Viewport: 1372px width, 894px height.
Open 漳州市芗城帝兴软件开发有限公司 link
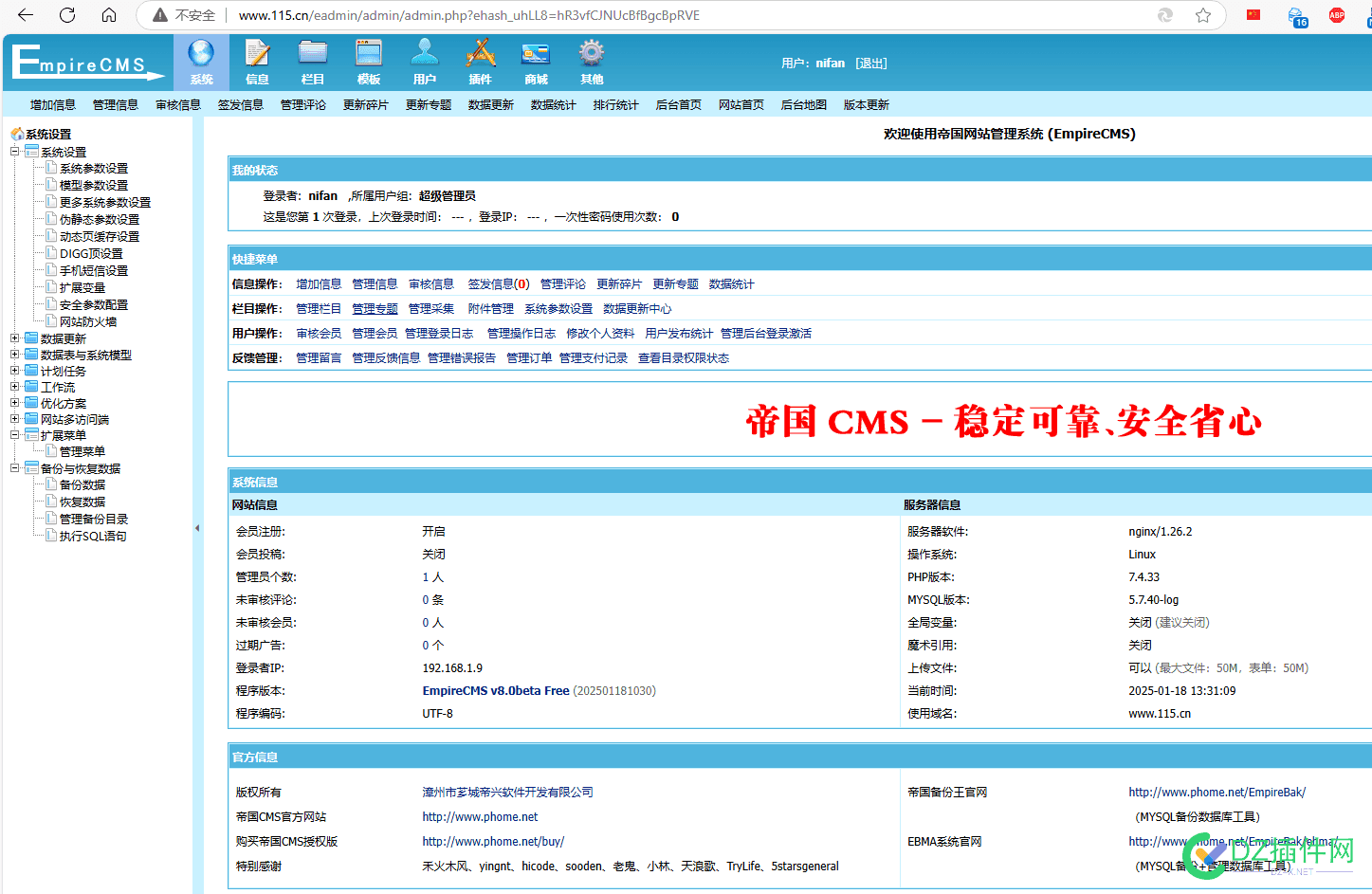point(508,793)
